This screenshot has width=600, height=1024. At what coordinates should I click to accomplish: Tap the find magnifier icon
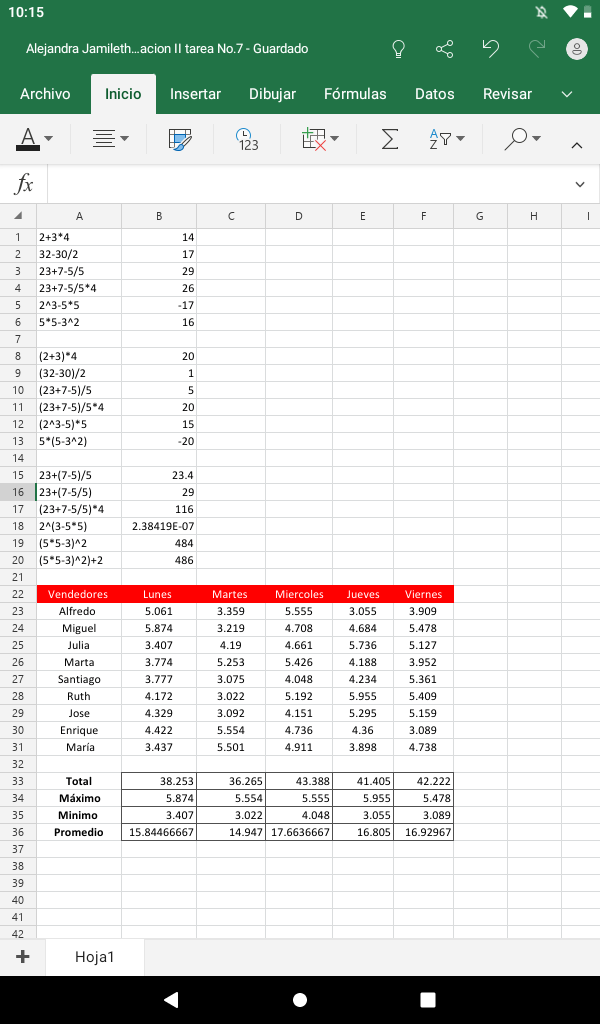[x=516, y=138]
